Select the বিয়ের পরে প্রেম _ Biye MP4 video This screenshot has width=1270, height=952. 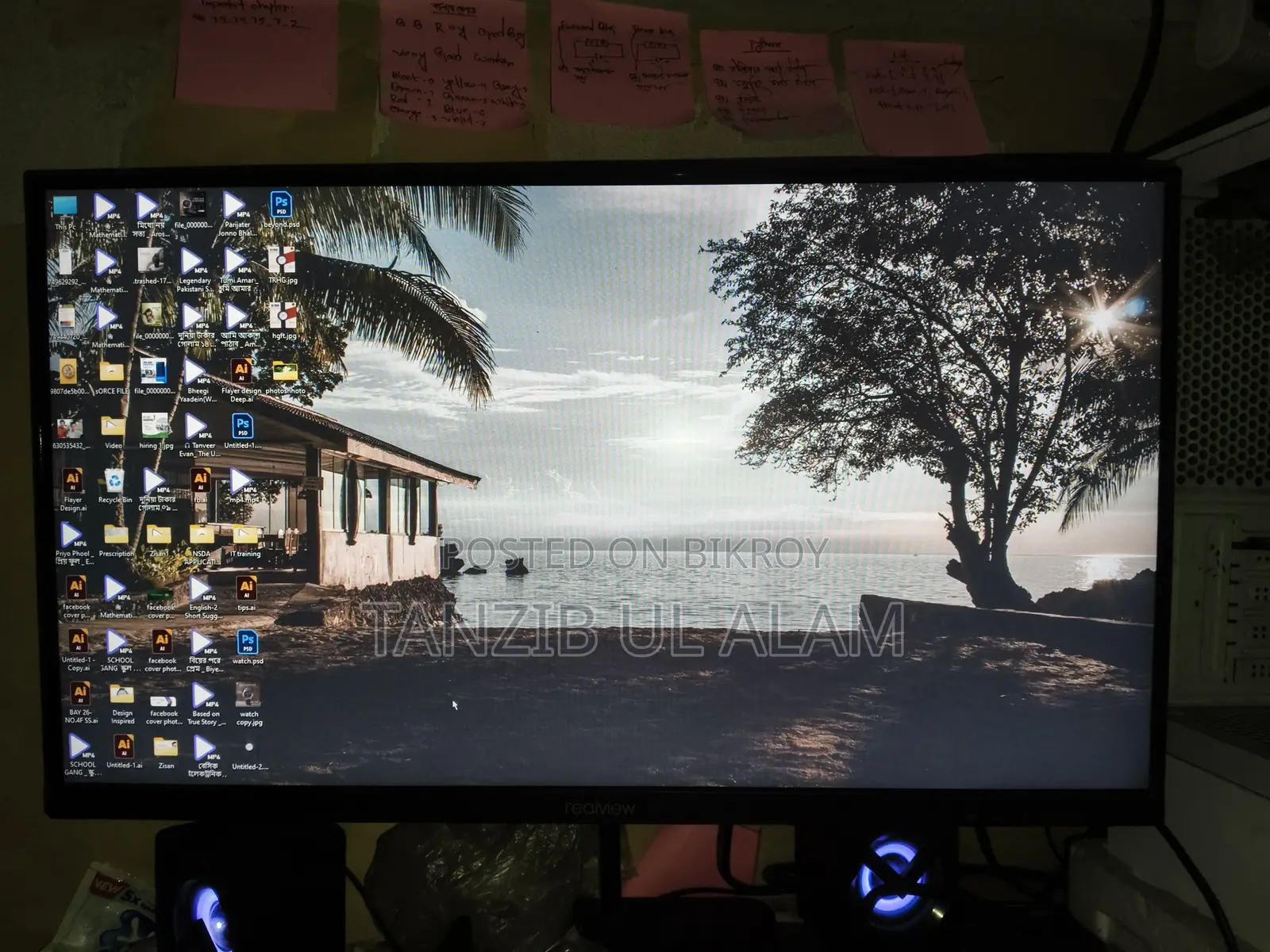205,651
